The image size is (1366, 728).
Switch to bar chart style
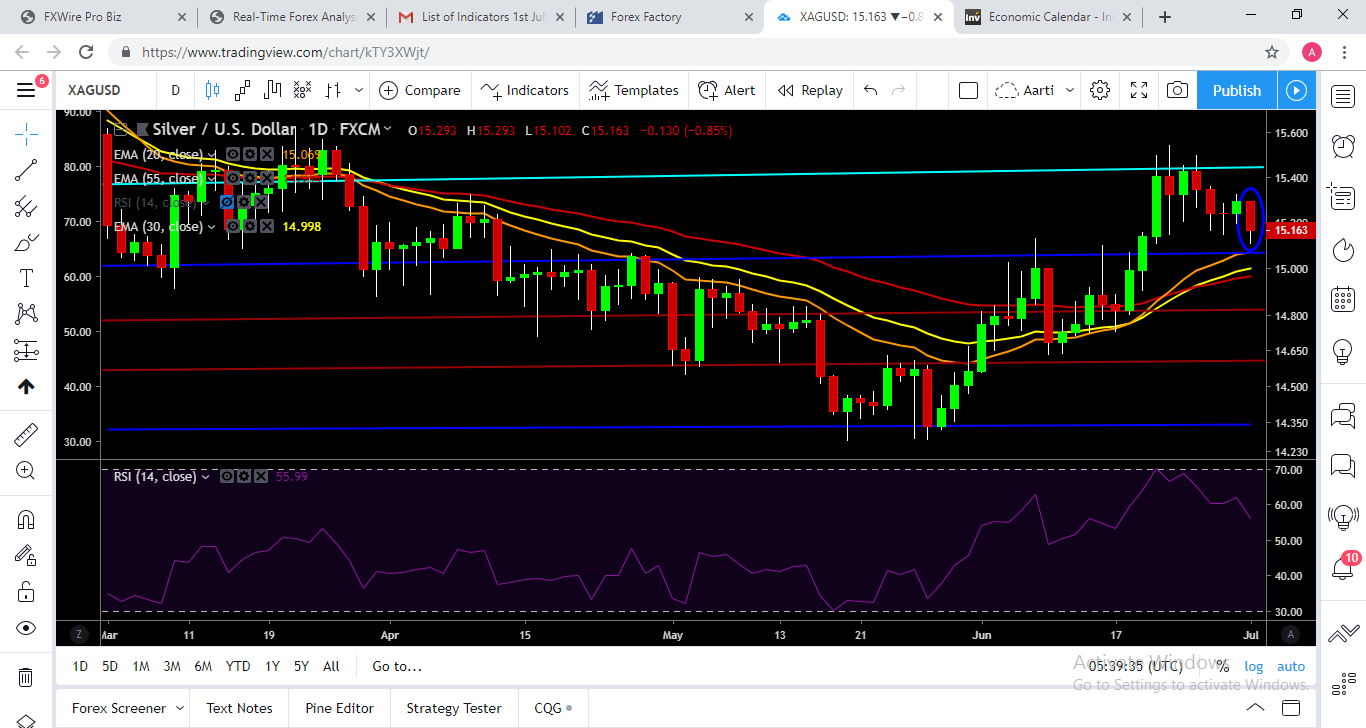[x=332, y=90]
